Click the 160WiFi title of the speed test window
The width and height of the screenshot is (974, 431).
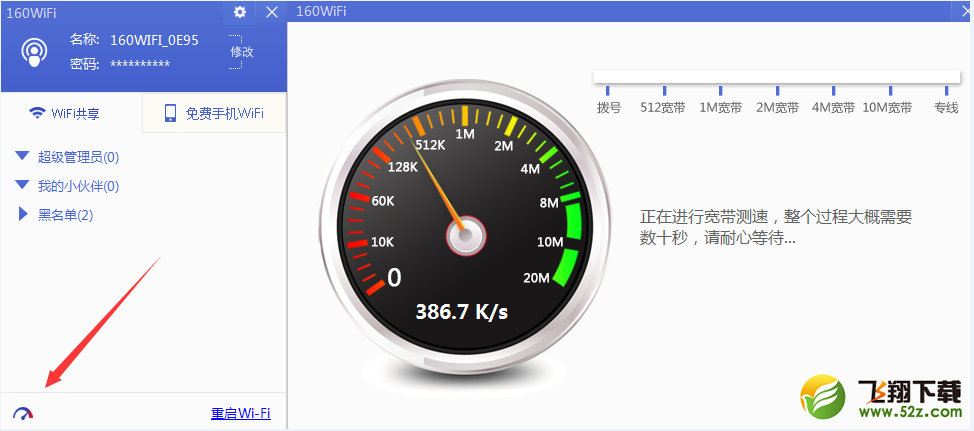click(x=322, y=11)
